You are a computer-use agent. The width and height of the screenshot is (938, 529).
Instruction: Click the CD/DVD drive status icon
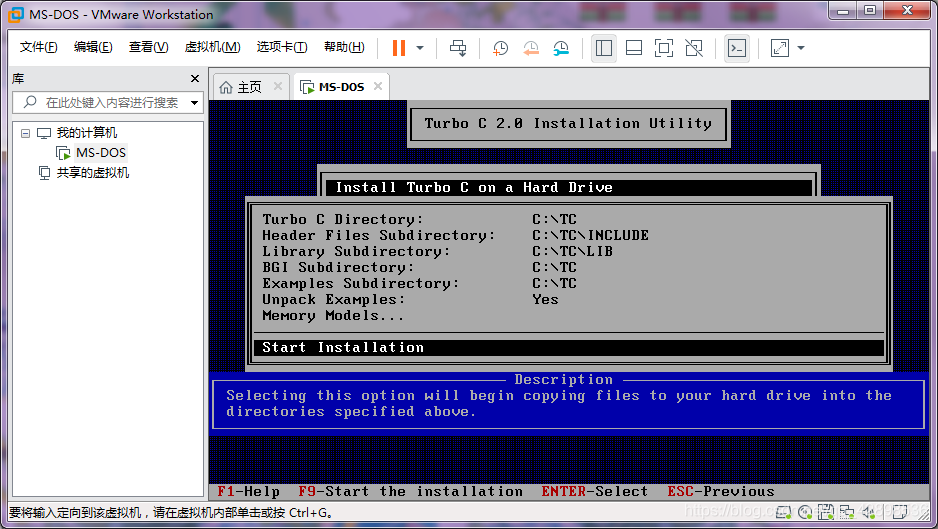(x=805, y=512)
